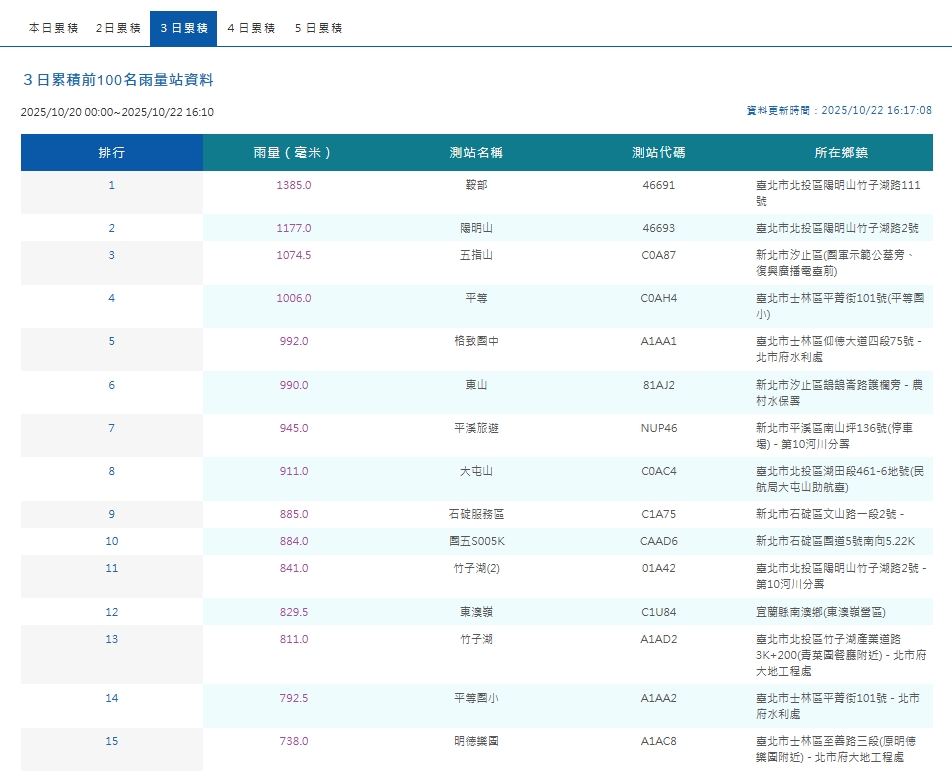
Task: Click station code 81AJ2
Action: point(659,385)
